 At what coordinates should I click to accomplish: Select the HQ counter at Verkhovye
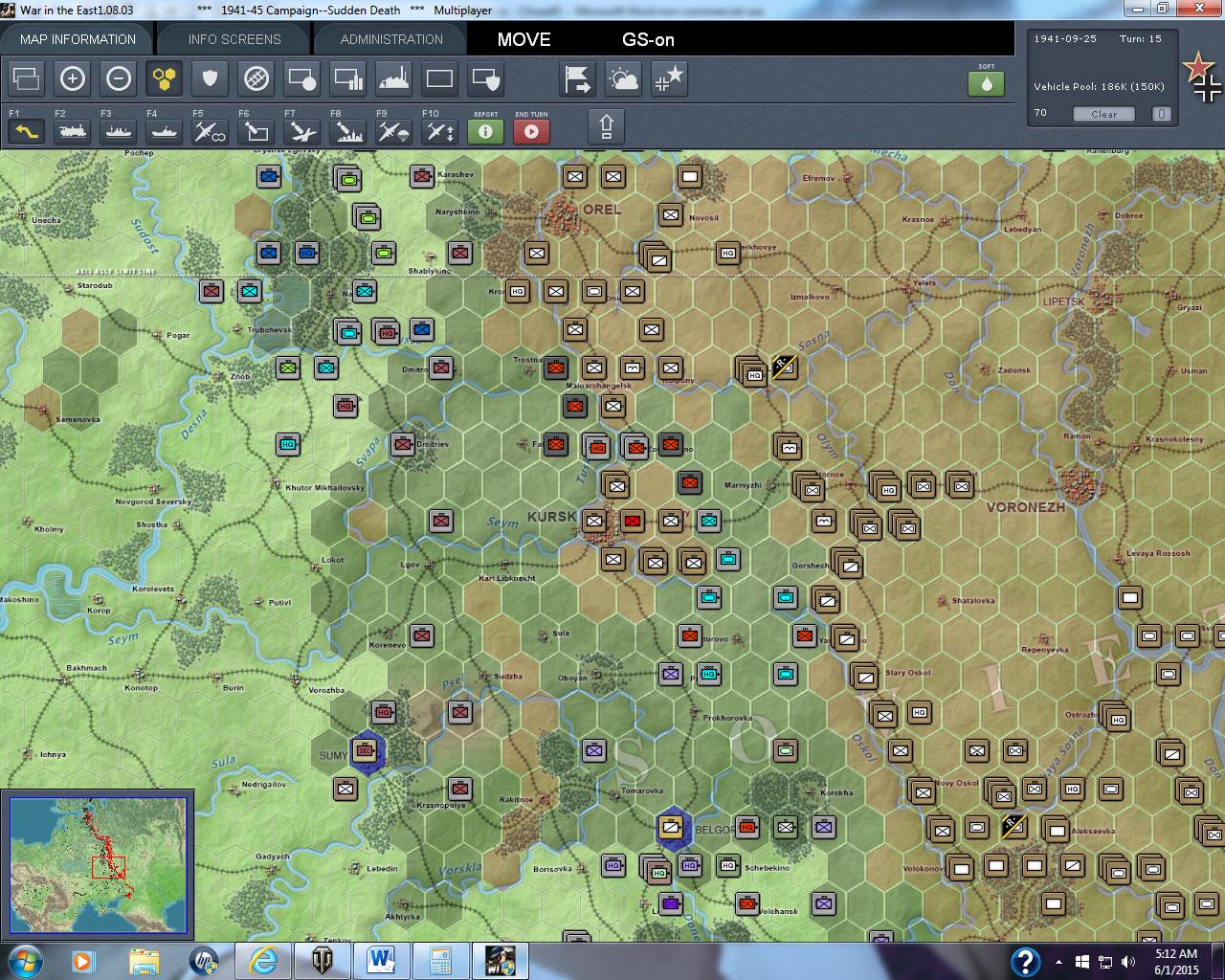coord(728,253)
